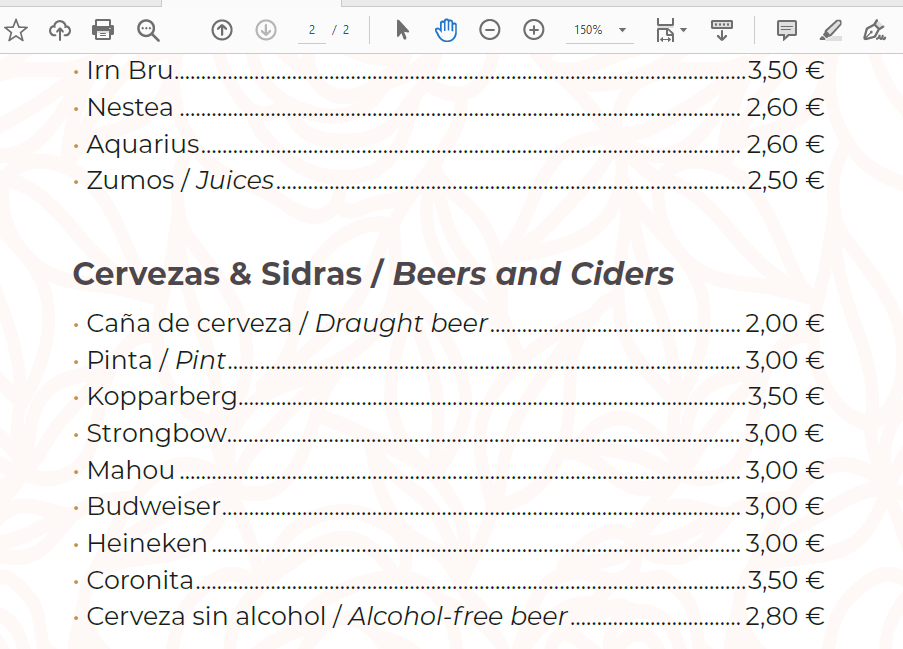Open the sign document pen tool

[x=874, y=30]
